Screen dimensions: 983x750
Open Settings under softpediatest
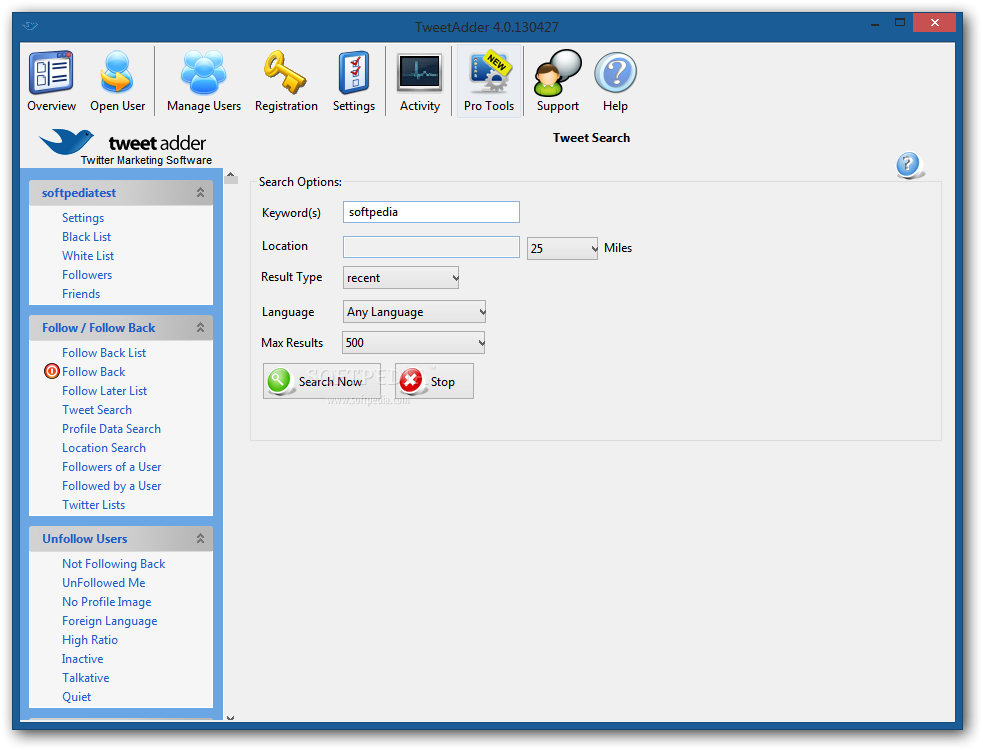click(83, 218)
